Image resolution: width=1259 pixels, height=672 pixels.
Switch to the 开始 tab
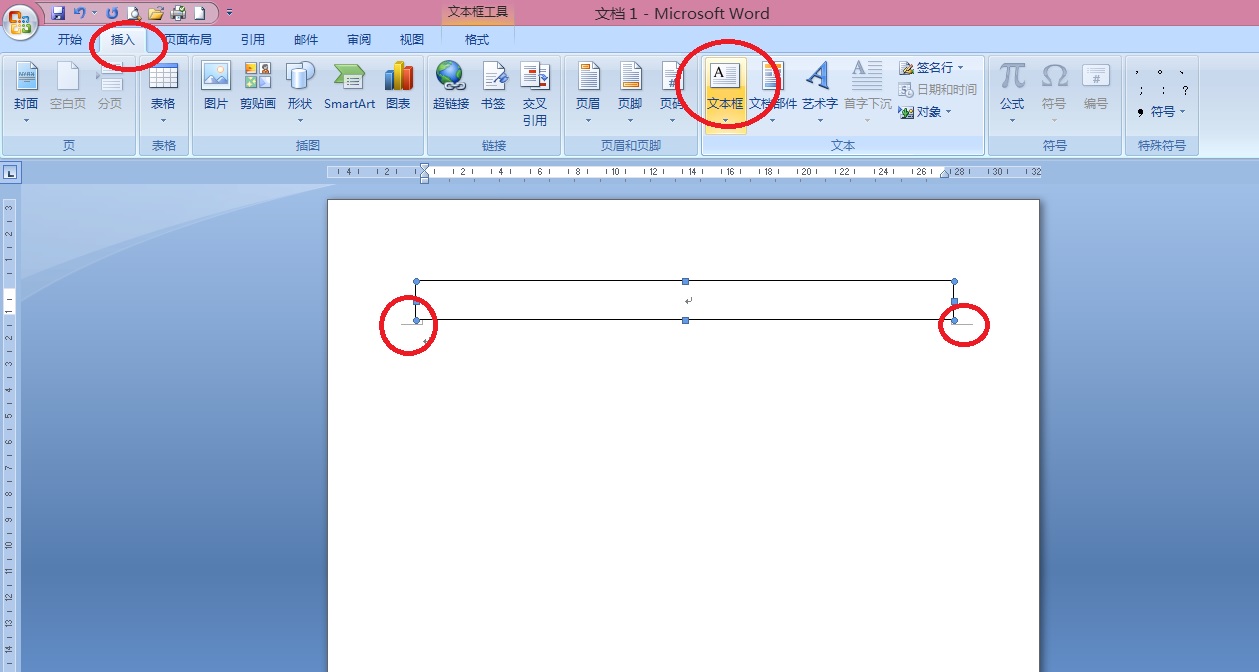pos(70,40)
